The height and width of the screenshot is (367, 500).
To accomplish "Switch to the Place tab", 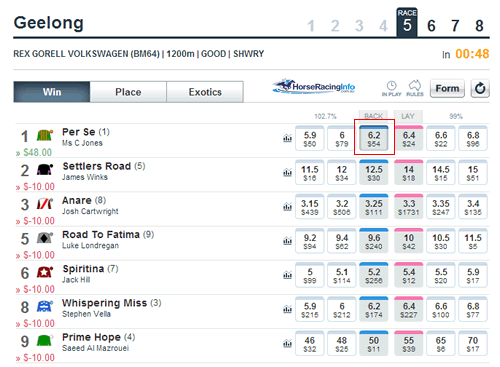I will pyautogui.click(x=128, y=92).
